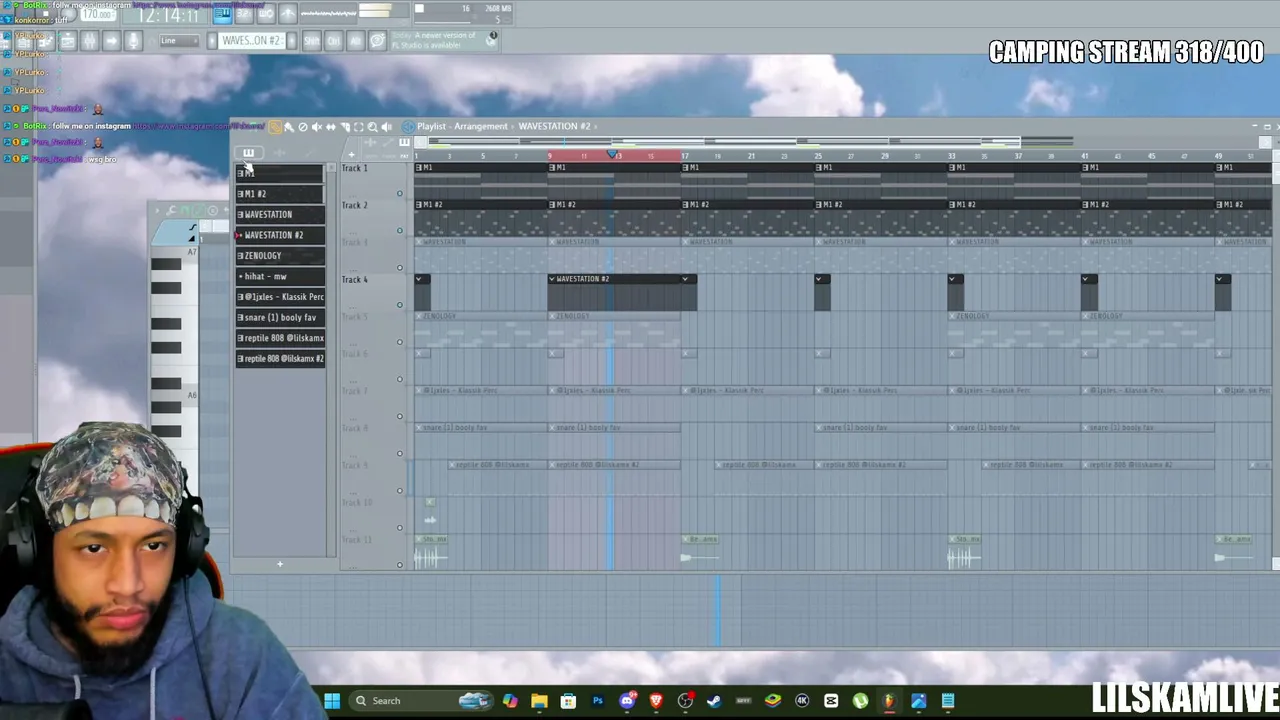Click the microphone icon in the main toolbar
This screenshot has width=1280, height=720.
click(133, 41)
